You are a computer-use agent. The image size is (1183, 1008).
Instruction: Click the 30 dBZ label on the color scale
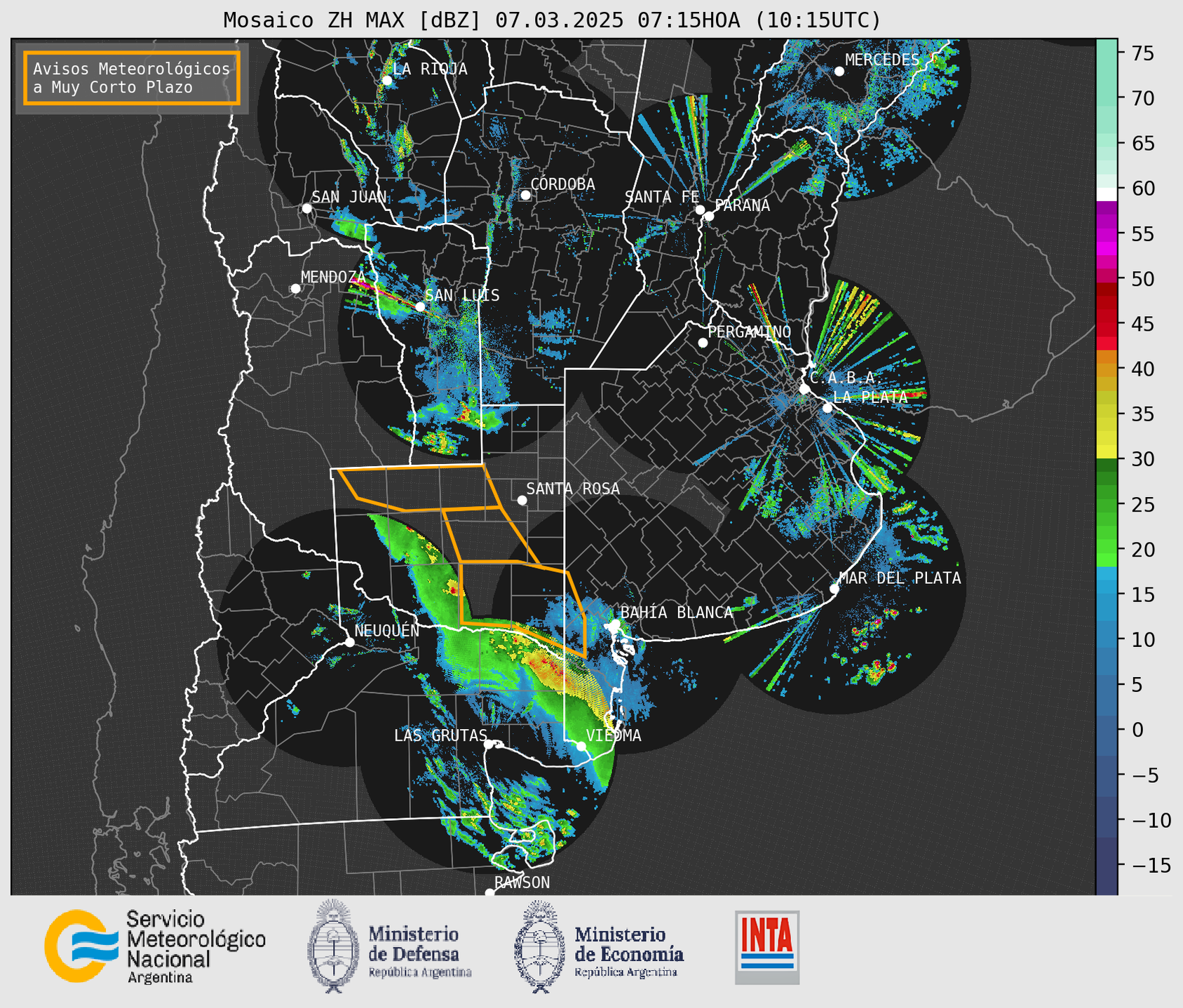[x=1143, y=459]
